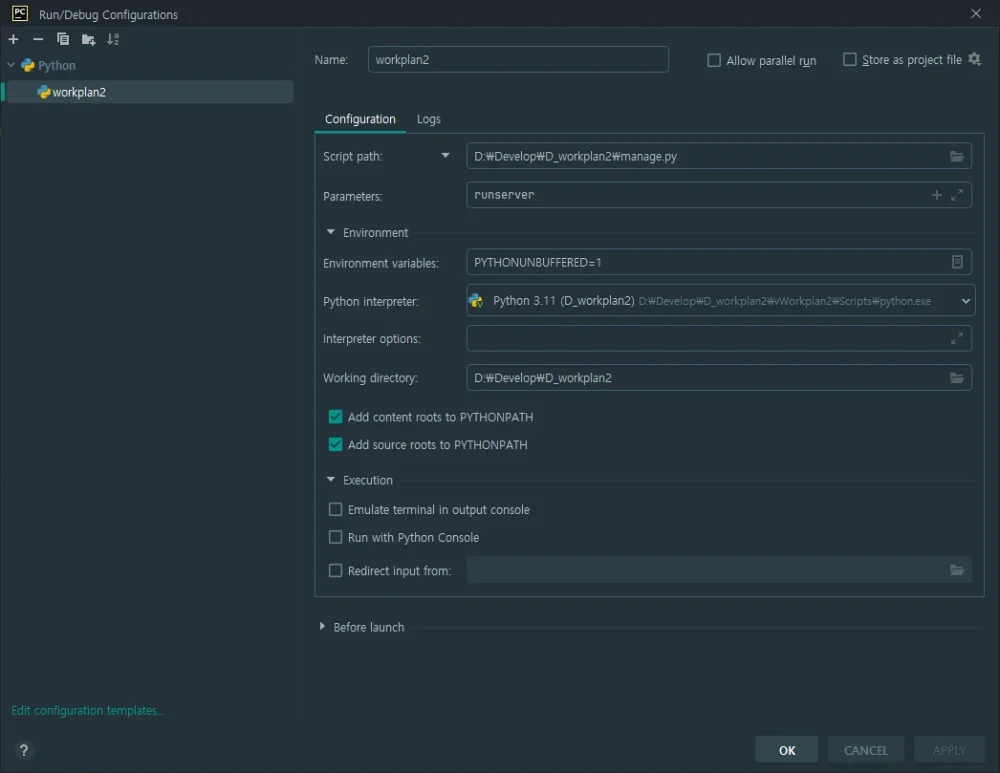Viewport: 1000px width, 773px height.
Task: Collapse the Environment section
Action: (330, 232)
